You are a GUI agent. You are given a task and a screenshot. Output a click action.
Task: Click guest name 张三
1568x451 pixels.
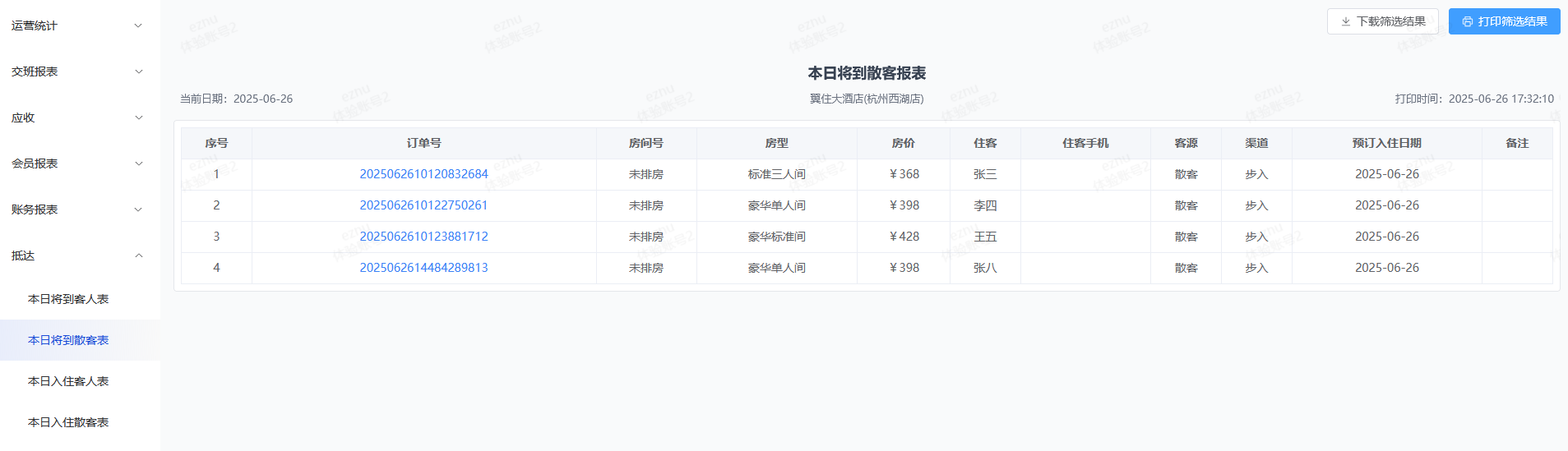pyautogui.click(x=985, y=174)
